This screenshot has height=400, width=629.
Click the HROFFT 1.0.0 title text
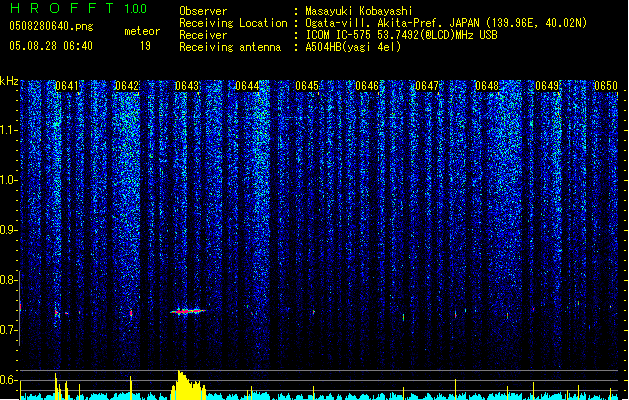(78, 8)
